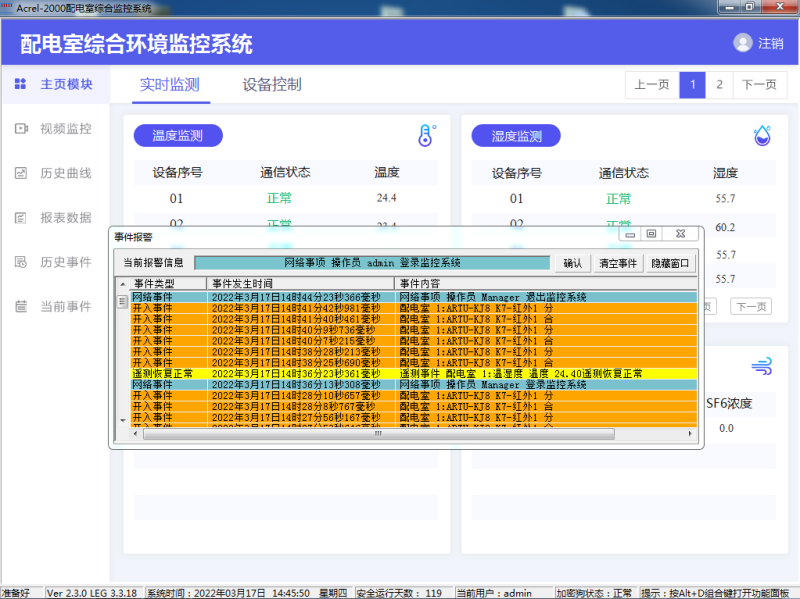Click the vertical scrollbar thumb in event list
Image resolution: width=800 pixels, height=599 pixels.
[x=122, y=302]
